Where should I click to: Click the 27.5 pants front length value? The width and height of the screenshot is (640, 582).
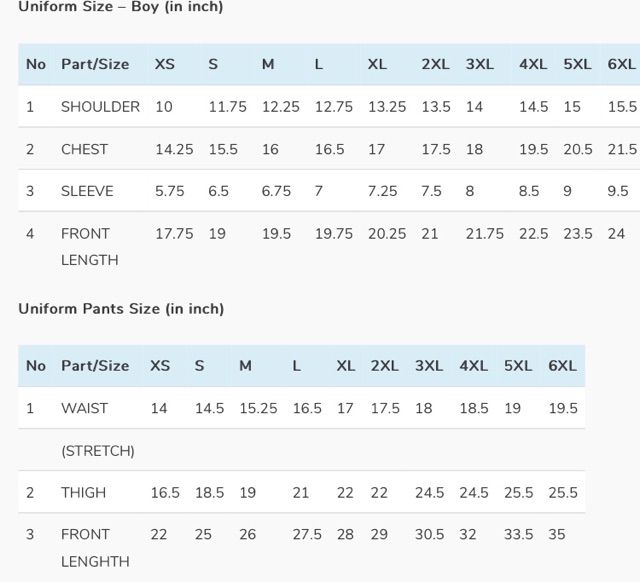click(307, 535)
